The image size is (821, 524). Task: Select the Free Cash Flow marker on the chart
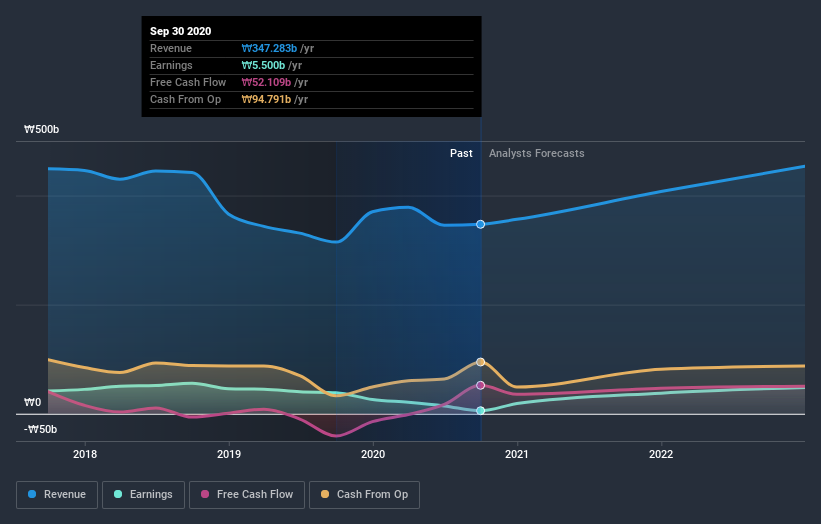(480, 385)
